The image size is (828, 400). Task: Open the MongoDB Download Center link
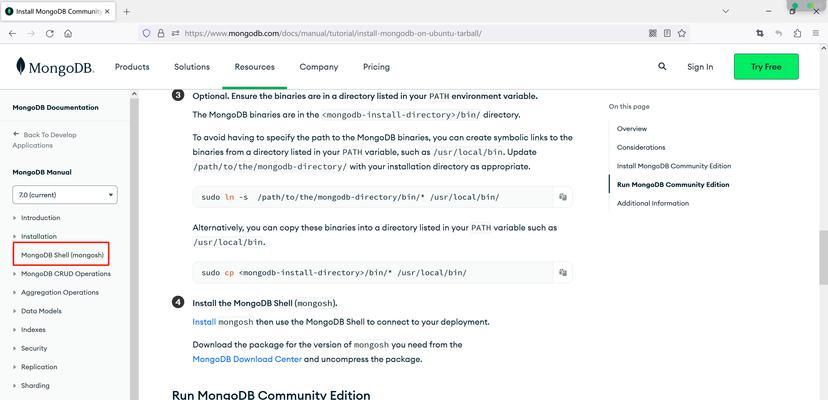pos(247,359)
